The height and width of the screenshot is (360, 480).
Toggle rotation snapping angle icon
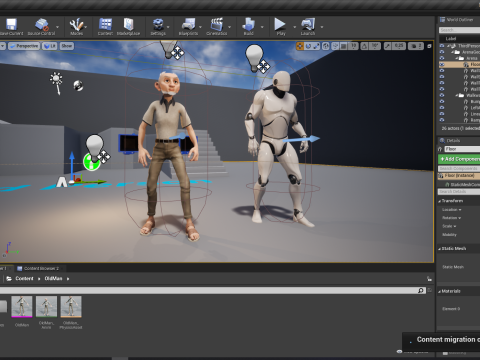364,46
